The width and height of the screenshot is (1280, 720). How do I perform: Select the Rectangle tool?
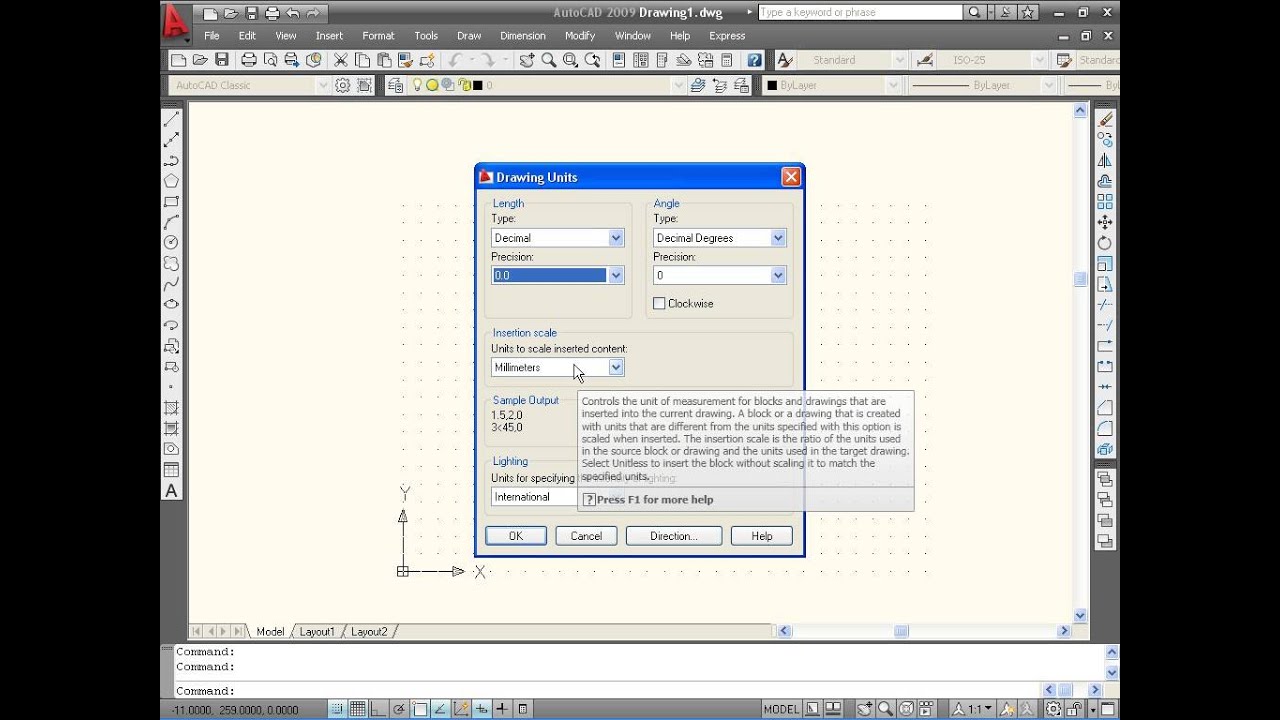tap(171, 201)
